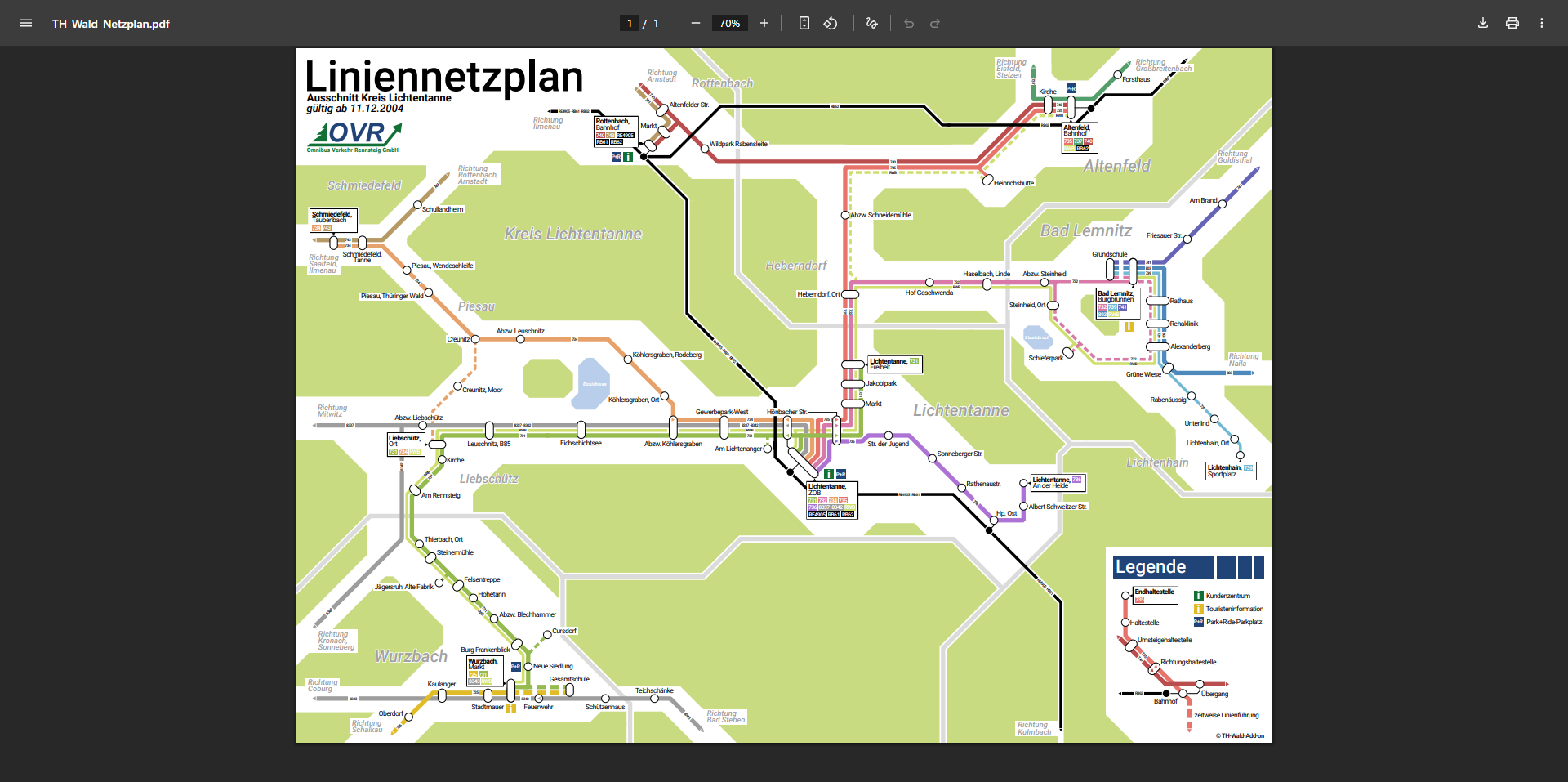Click the Rottenbach Bahnhof station box

(x=615, y=132)
